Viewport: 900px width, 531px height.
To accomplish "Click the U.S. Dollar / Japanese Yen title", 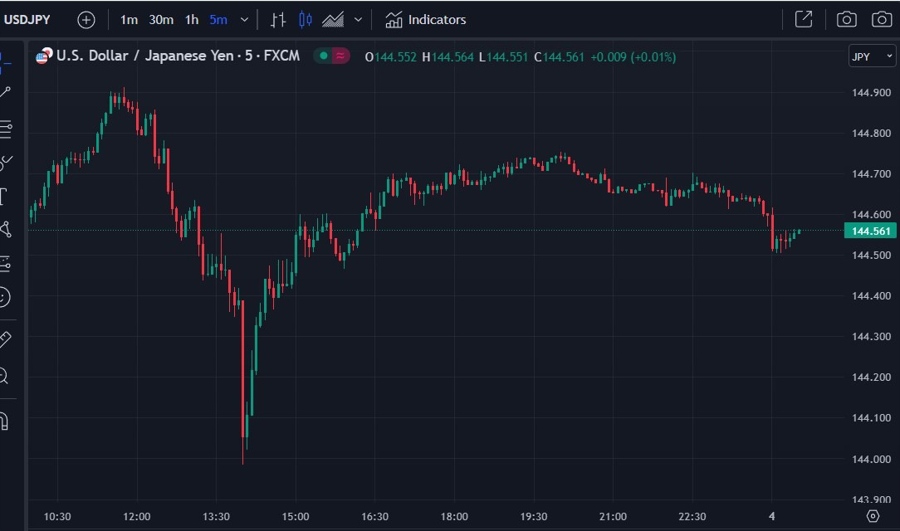I will [178, 56].
